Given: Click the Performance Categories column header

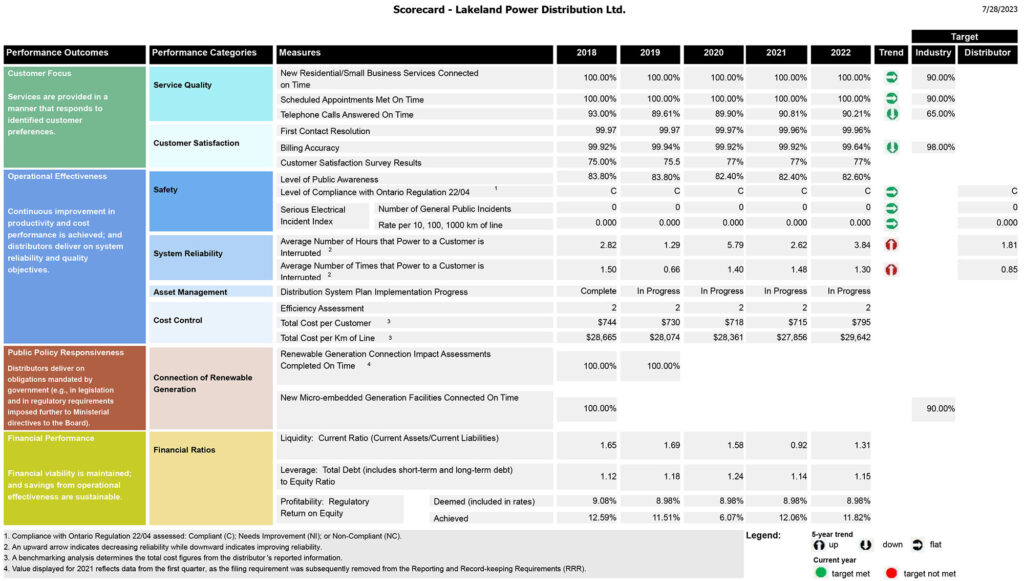Looking at the screenshot, I should [x=211, y=54].
